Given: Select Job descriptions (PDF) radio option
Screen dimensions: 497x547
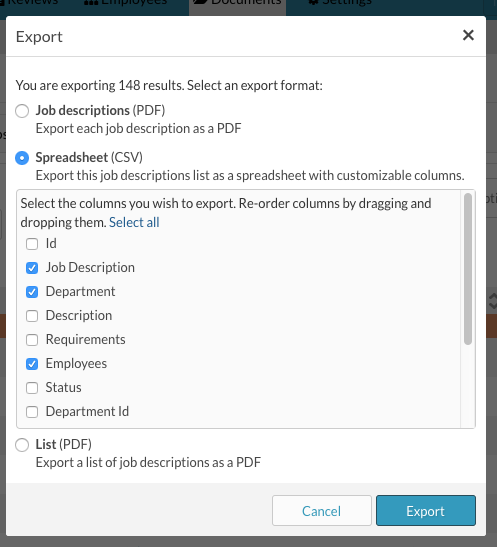Looking at the screenshot, I should 22,111.
